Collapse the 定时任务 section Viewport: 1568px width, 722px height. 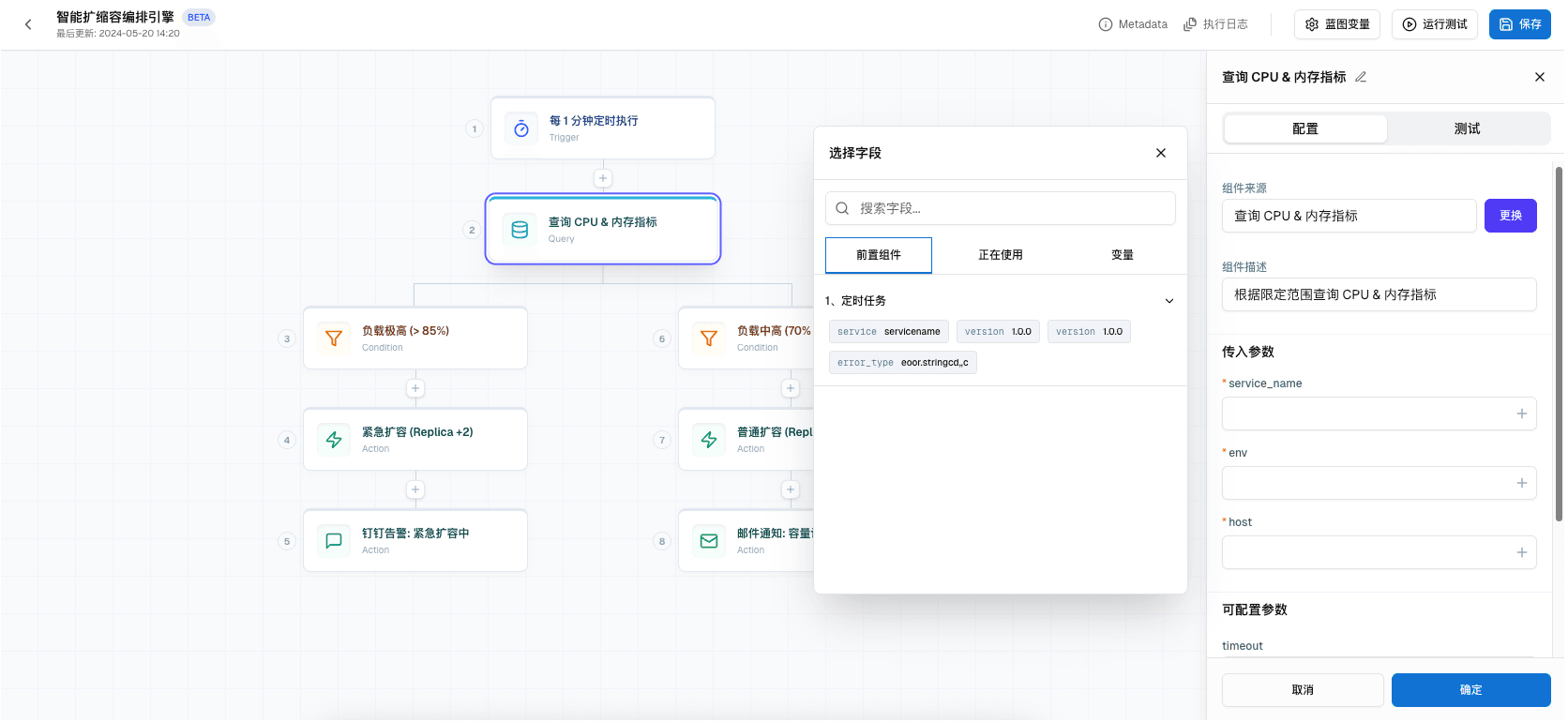(1168, 301)
